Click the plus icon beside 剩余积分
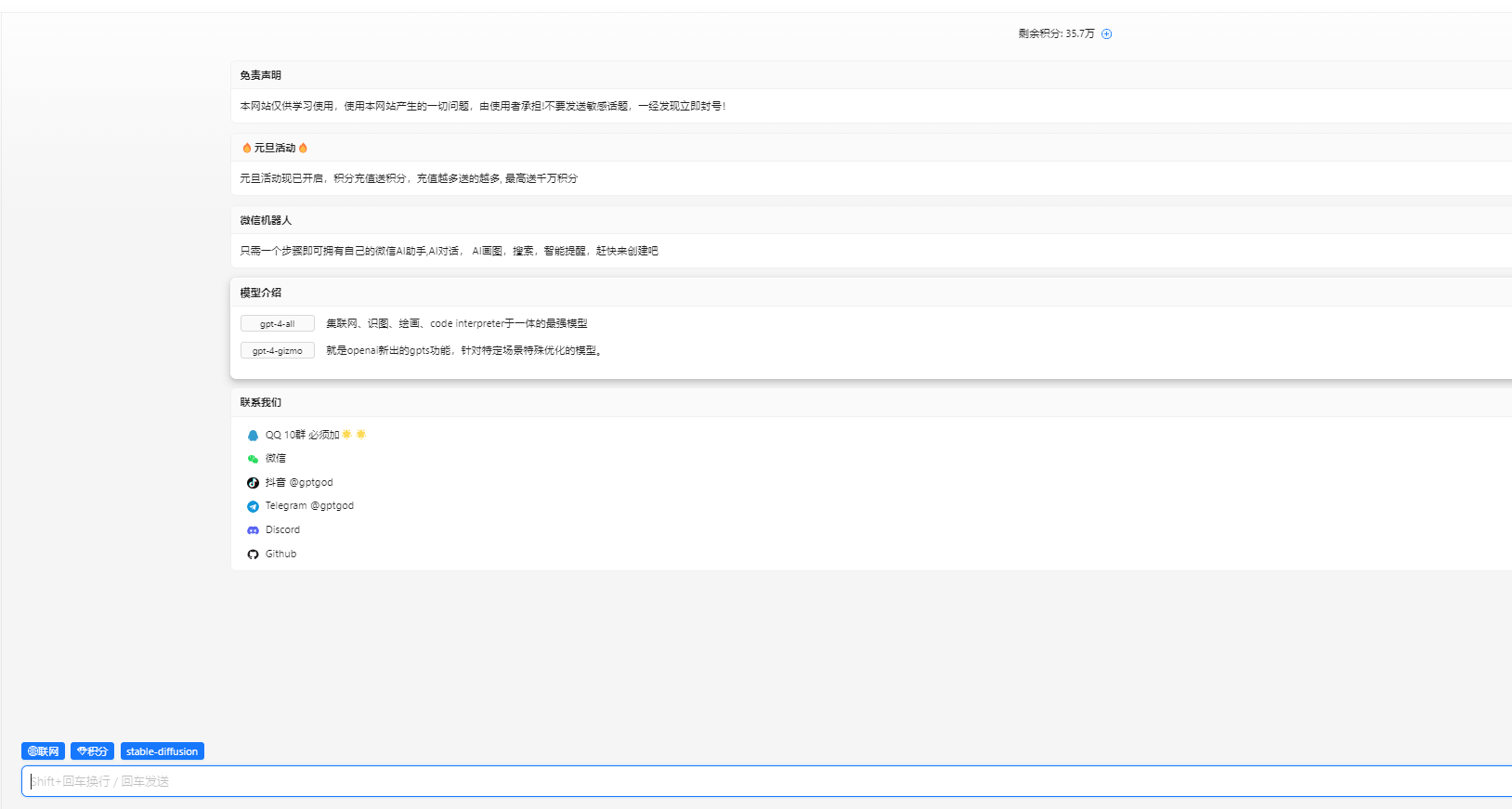 1106,34
